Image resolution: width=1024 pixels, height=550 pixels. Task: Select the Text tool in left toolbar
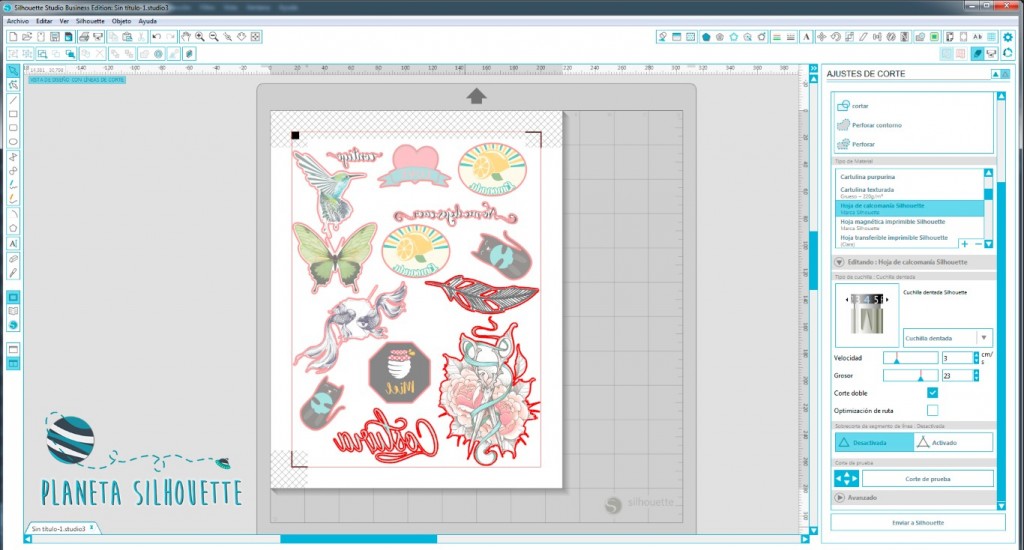pyautogui.click(x=13, y=244)
